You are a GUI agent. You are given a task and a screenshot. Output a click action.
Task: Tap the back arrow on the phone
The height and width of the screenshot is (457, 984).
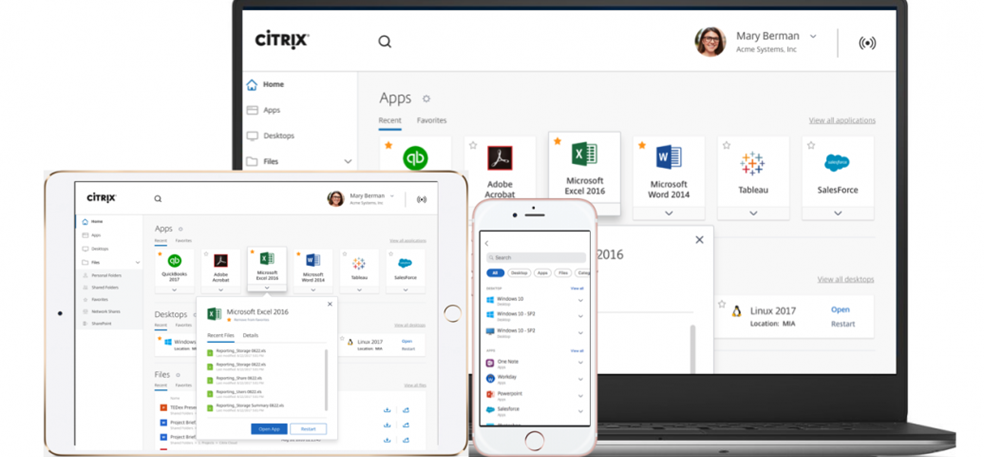coord(487,244)
